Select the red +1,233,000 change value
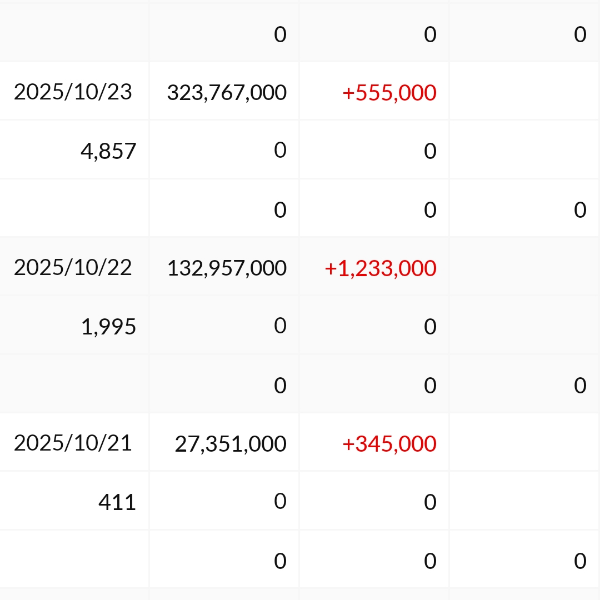Image resolution: width=600 pixels, height=600 pixels. pos(381,268)
